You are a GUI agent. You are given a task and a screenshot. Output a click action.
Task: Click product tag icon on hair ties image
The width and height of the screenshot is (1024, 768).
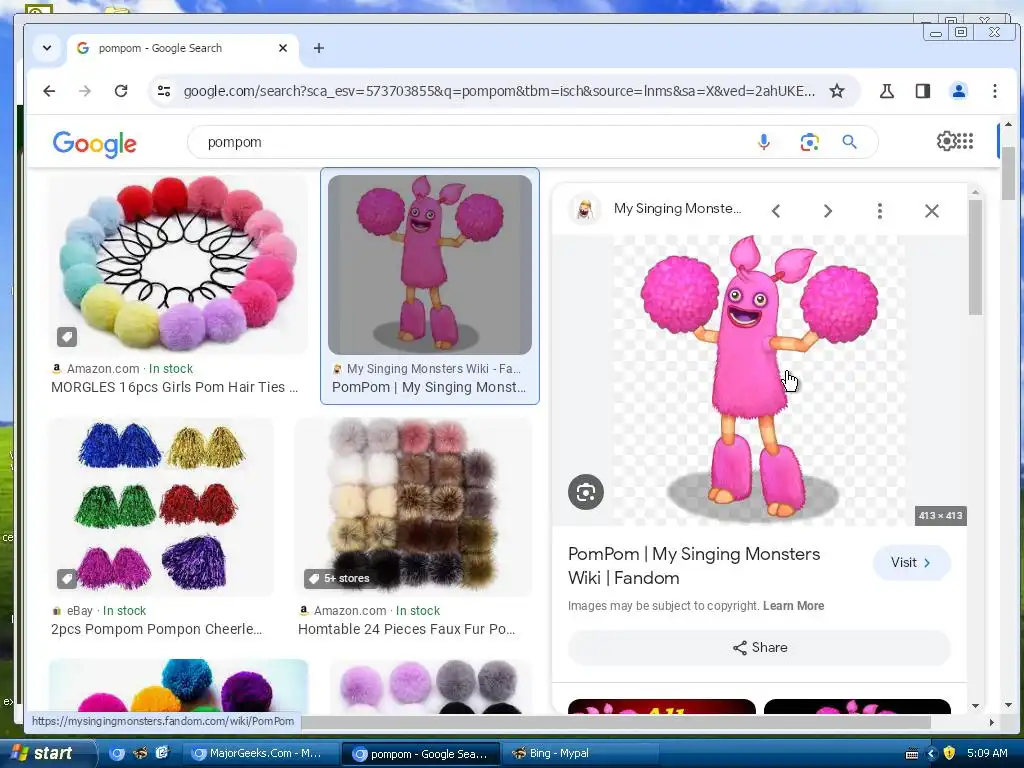tap(67, 337)
